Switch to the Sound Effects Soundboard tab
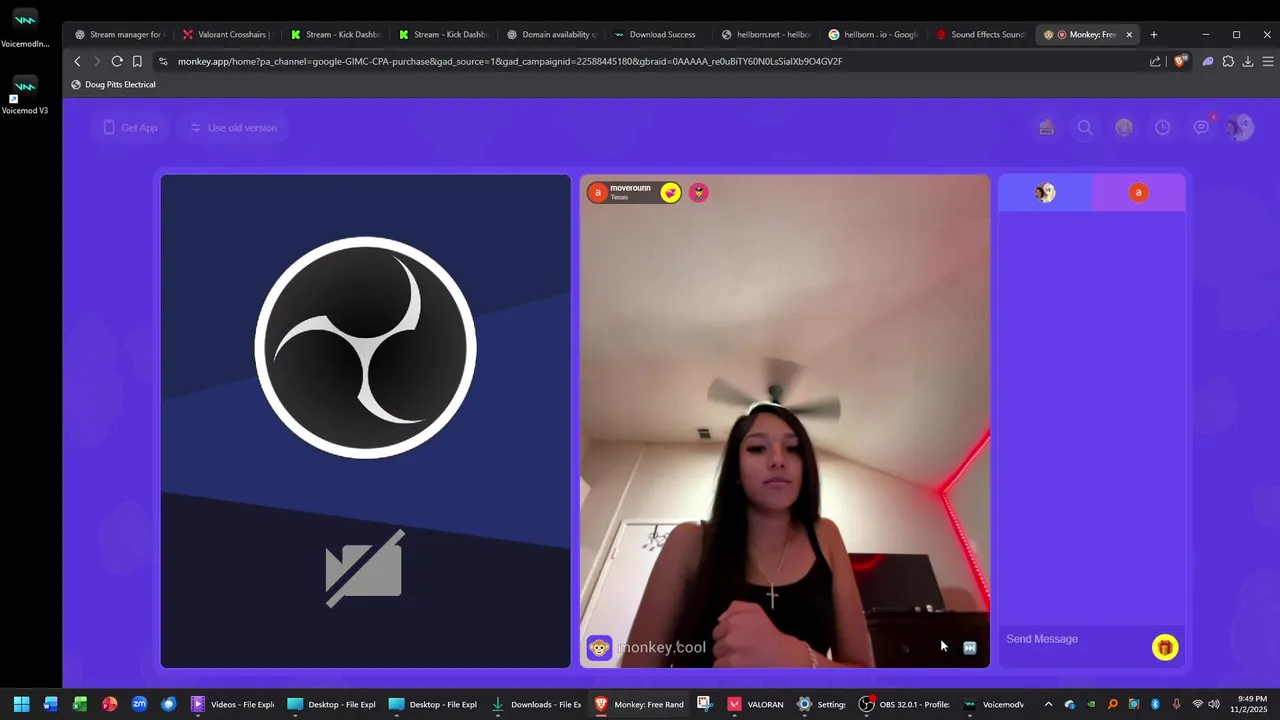This screenshot has width=1280, height=720. (982, 34)
